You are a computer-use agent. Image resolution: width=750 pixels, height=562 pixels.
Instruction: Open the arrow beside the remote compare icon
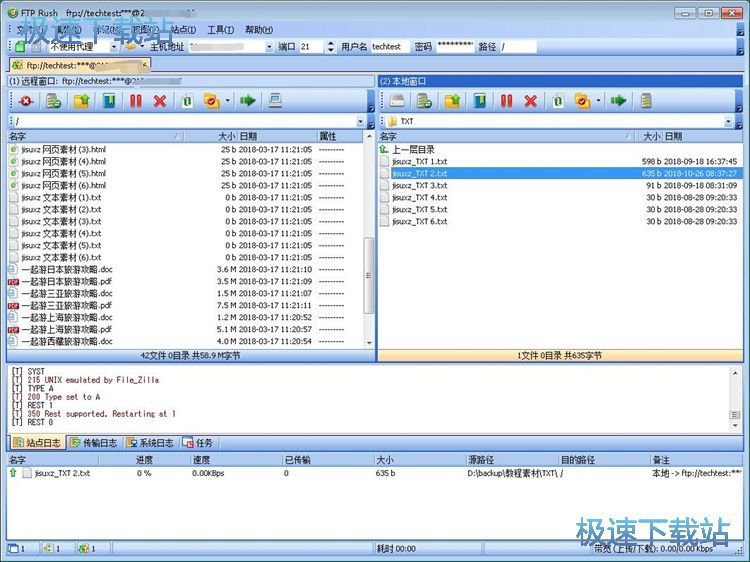(x=228, y=101)
